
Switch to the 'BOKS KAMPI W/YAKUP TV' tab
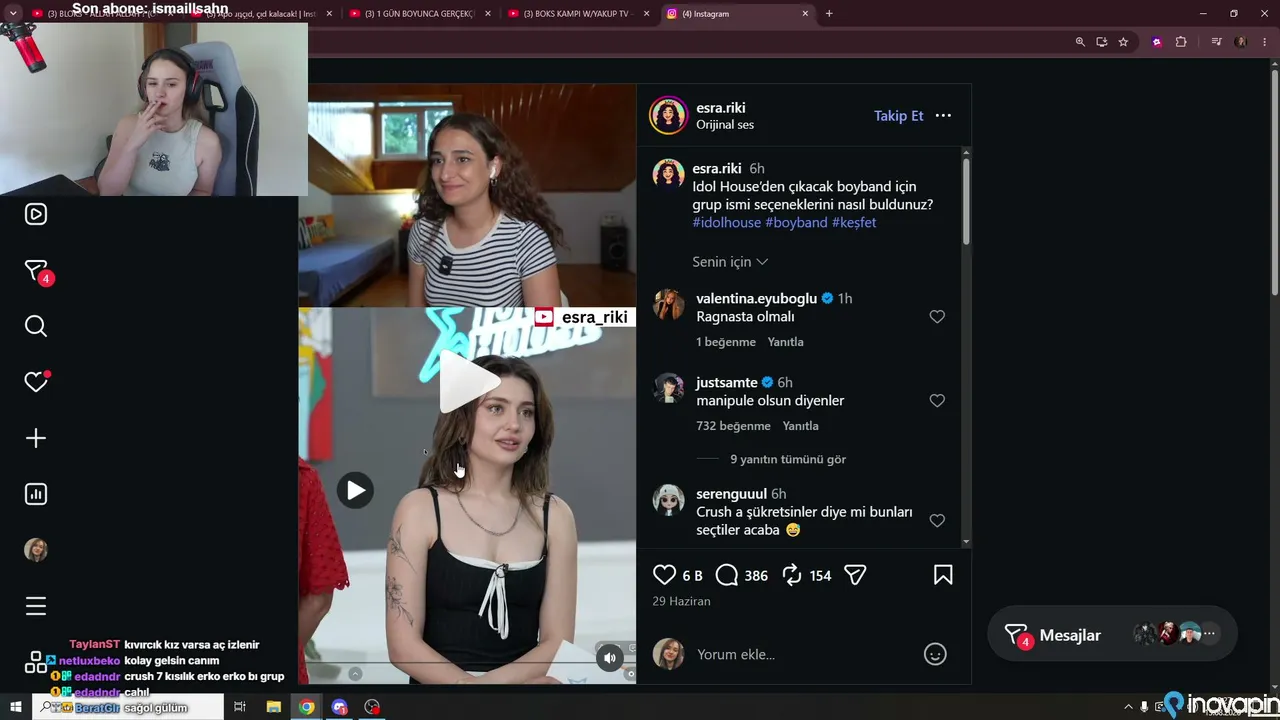(578, 14)
